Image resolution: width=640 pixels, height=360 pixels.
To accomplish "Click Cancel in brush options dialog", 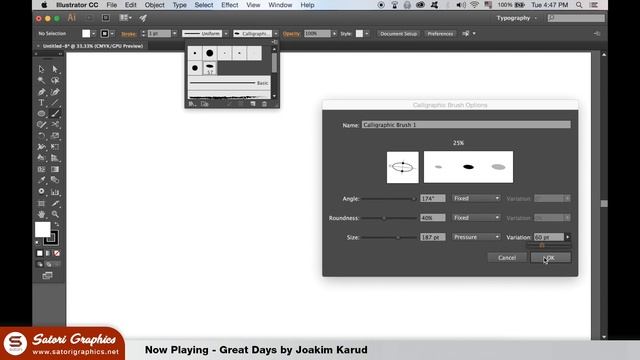I will click(507, 258).
